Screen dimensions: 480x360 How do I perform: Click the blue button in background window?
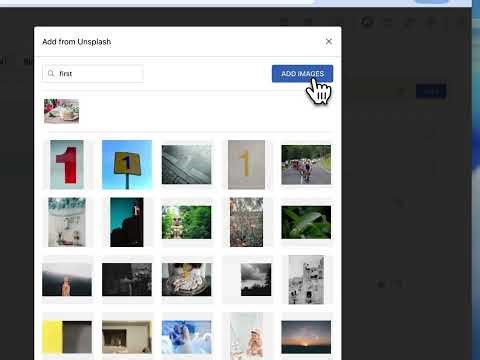[x=431, y=91]
